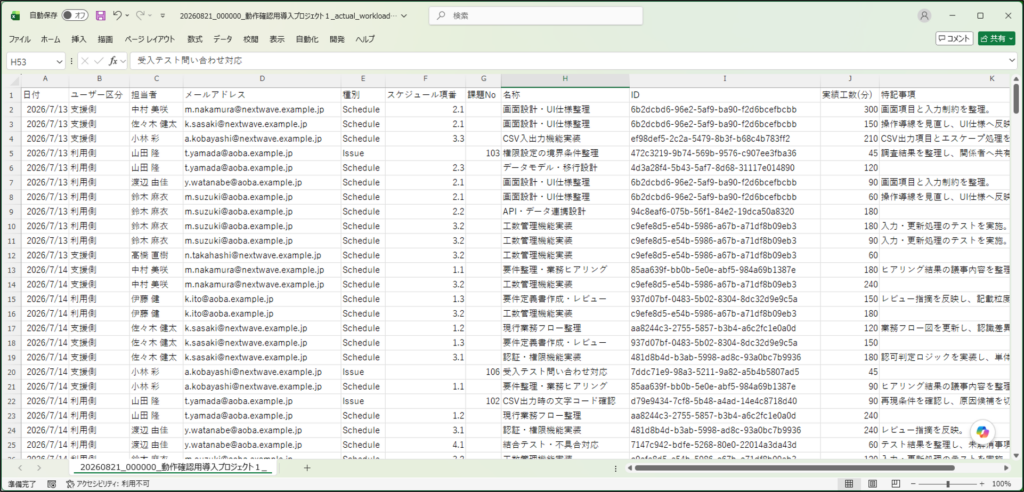Open the 描画 ribbon tab
This screenshot has height=492, width=1024.
pyautogui.click(x=105, y=39)
